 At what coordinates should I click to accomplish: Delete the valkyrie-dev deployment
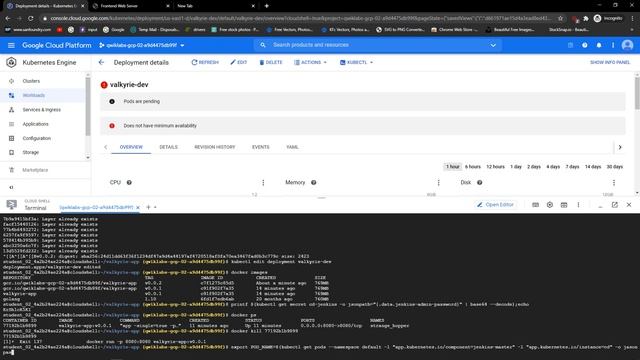(271, 62)
